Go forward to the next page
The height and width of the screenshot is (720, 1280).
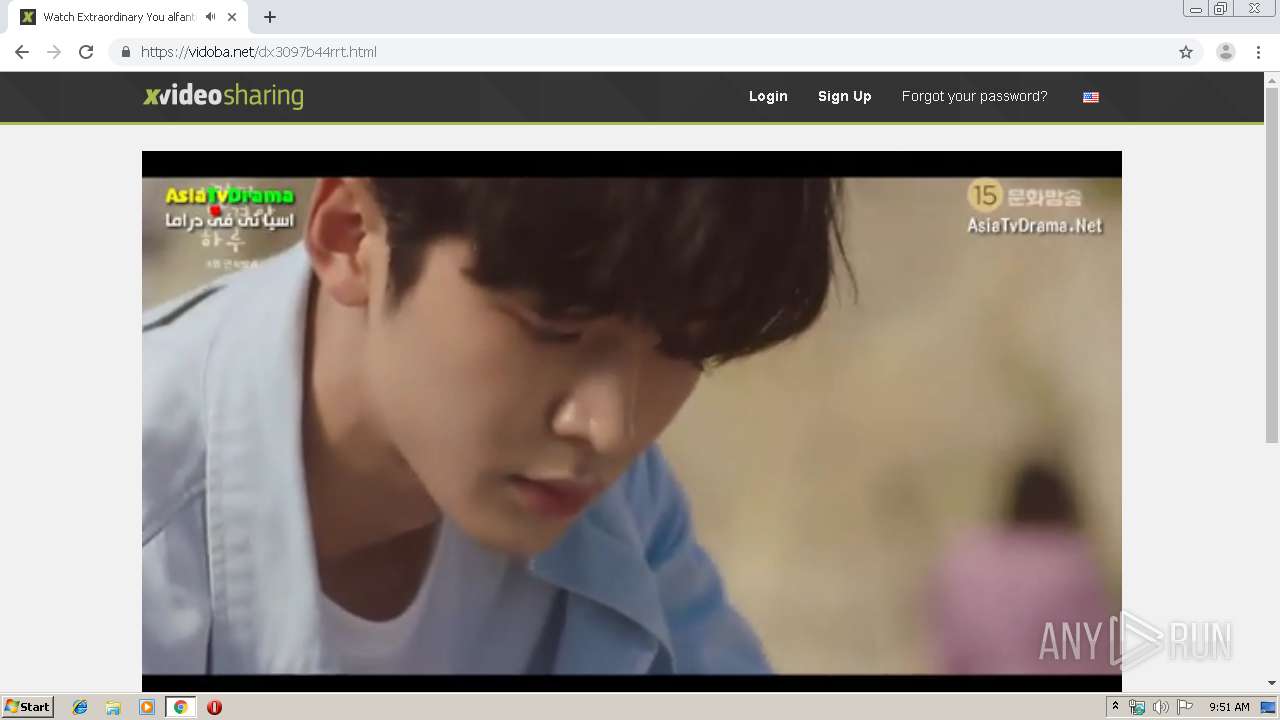pos(54,52)
